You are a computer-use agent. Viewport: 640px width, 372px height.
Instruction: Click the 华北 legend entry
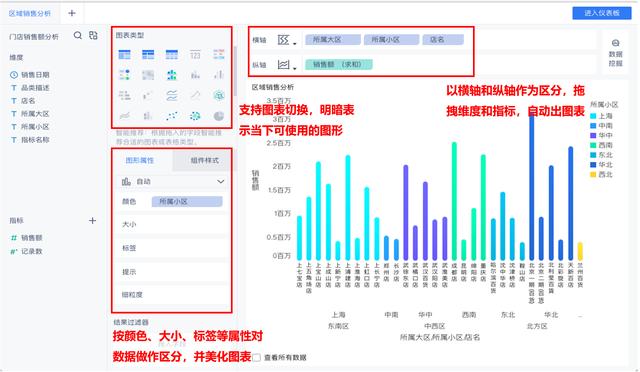point(601,165)
